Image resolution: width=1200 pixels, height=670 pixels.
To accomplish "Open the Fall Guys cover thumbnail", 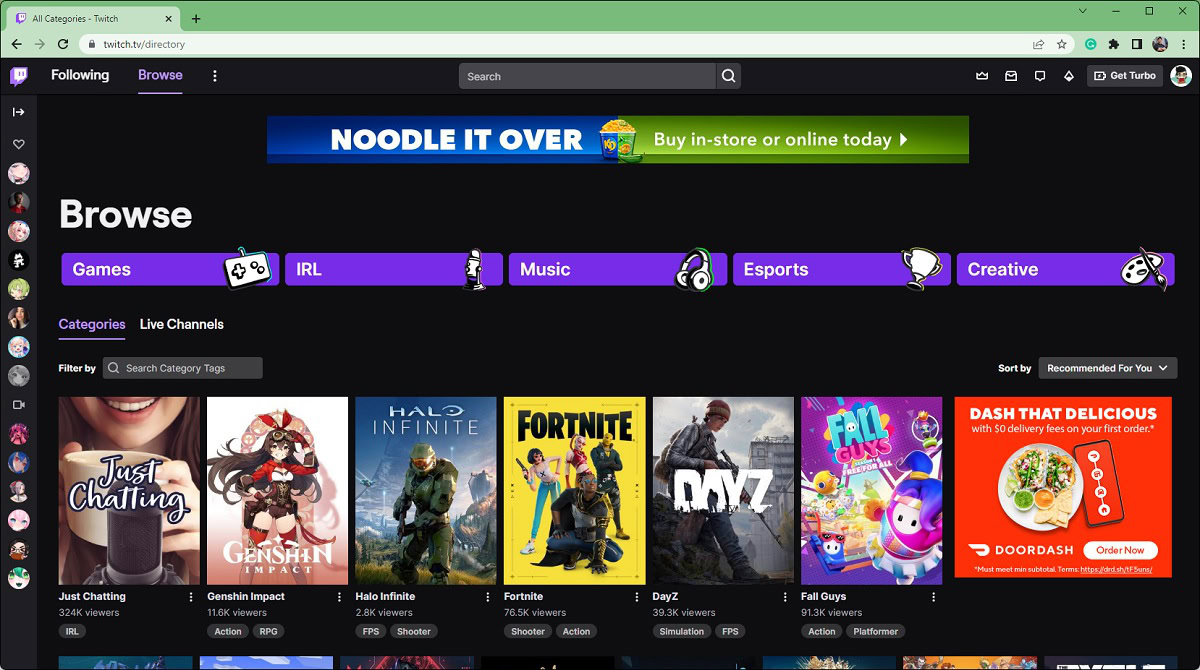I will pyautogui.click(x=871, y=490).
